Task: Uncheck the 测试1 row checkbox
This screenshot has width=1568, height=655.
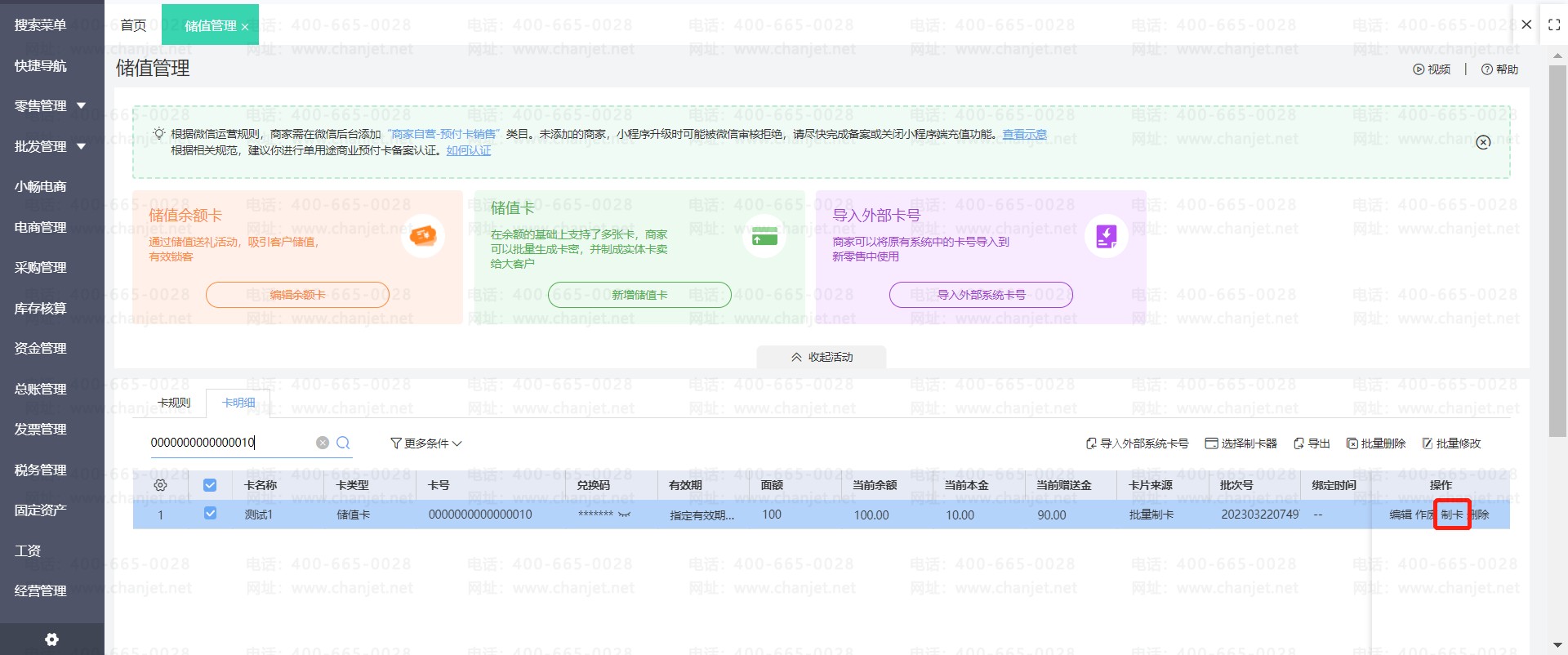Action: (x=210, y=514)
